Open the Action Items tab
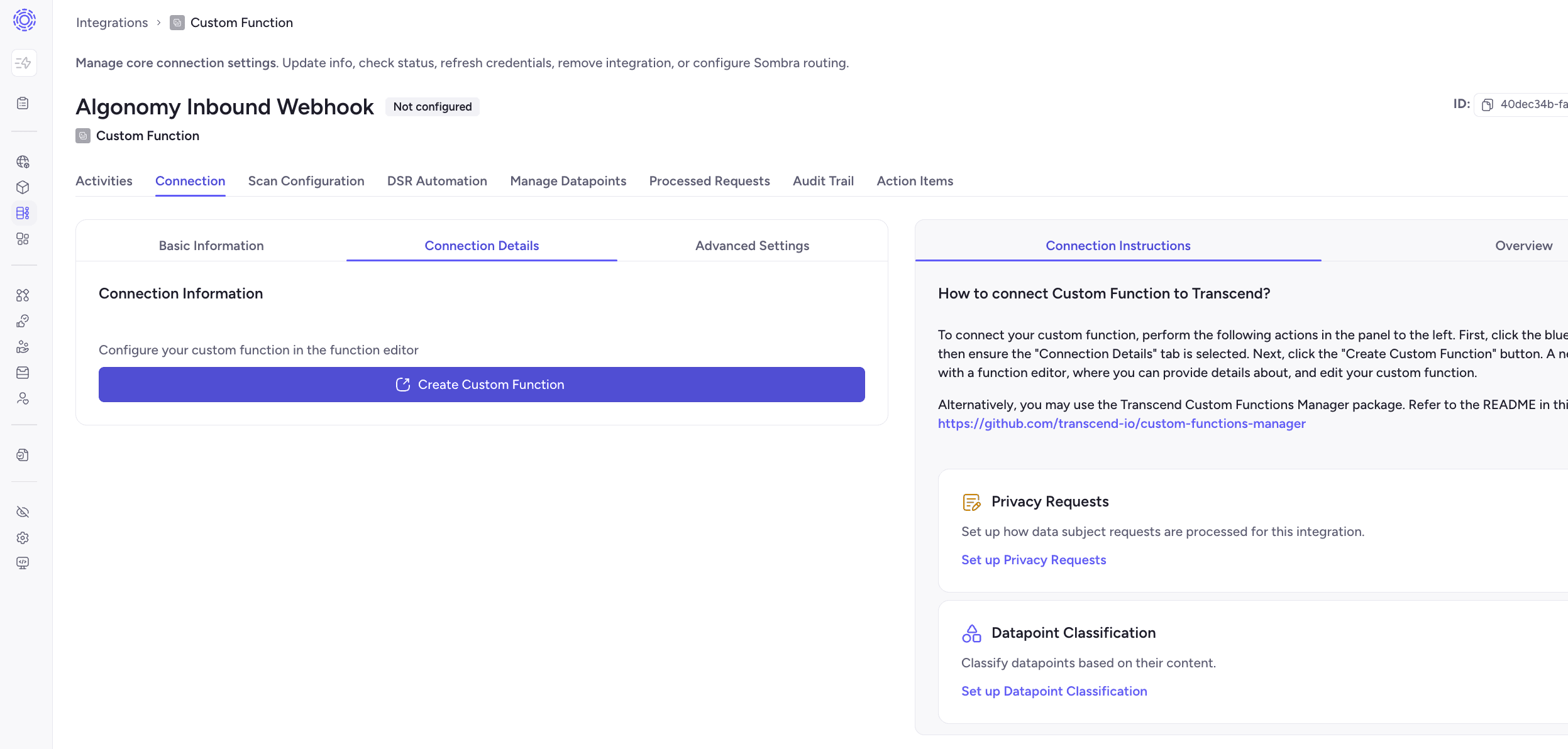 tap(915, 181)
